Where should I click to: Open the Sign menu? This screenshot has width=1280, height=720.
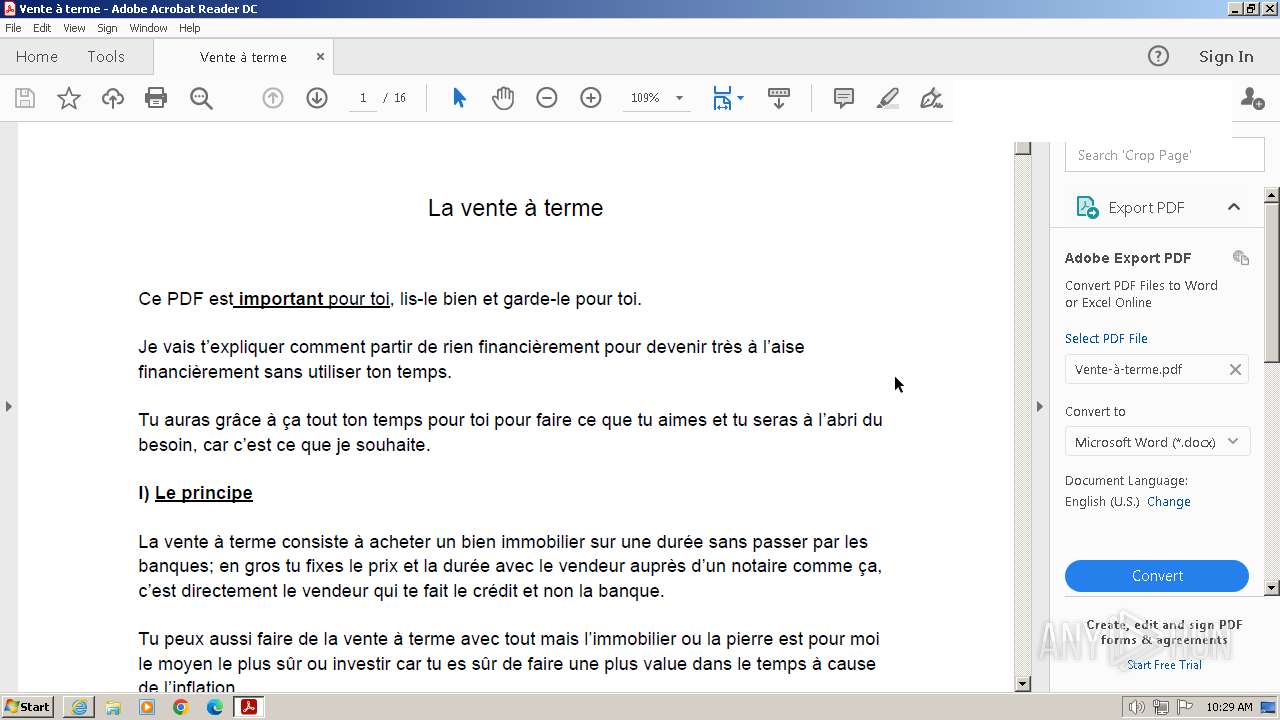coord(107,28)
